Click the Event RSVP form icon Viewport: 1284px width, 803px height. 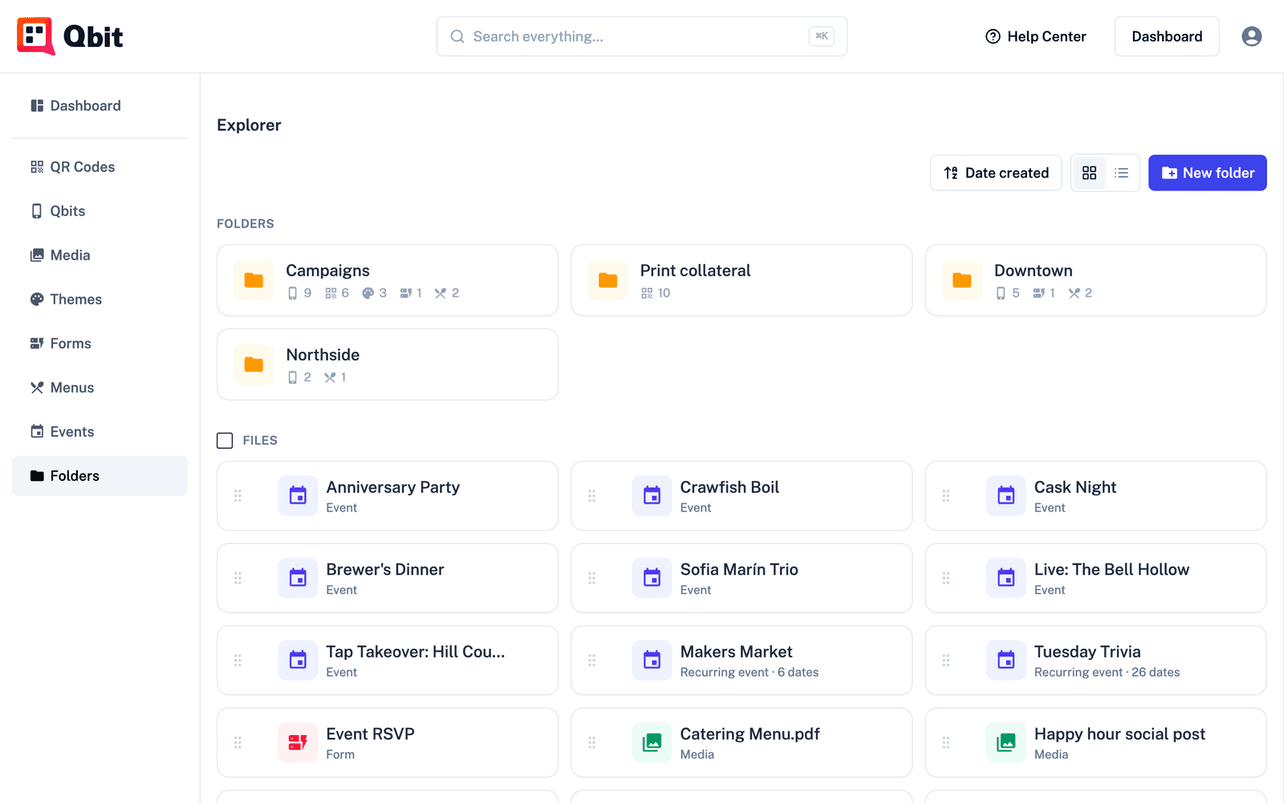[x=298, y=742]
